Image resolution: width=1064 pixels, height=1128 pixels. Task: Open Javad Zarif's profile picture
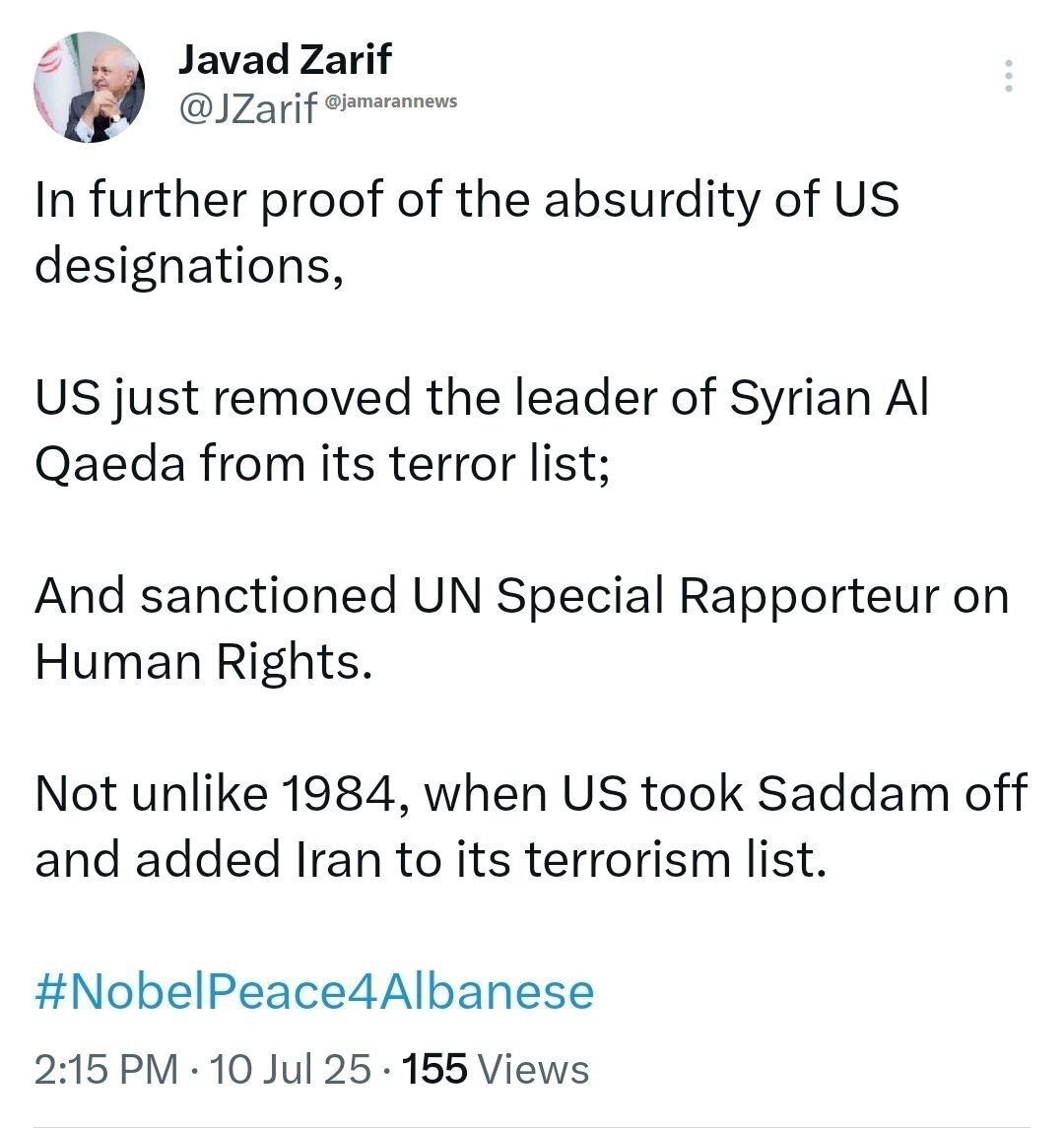click(90, 87)
